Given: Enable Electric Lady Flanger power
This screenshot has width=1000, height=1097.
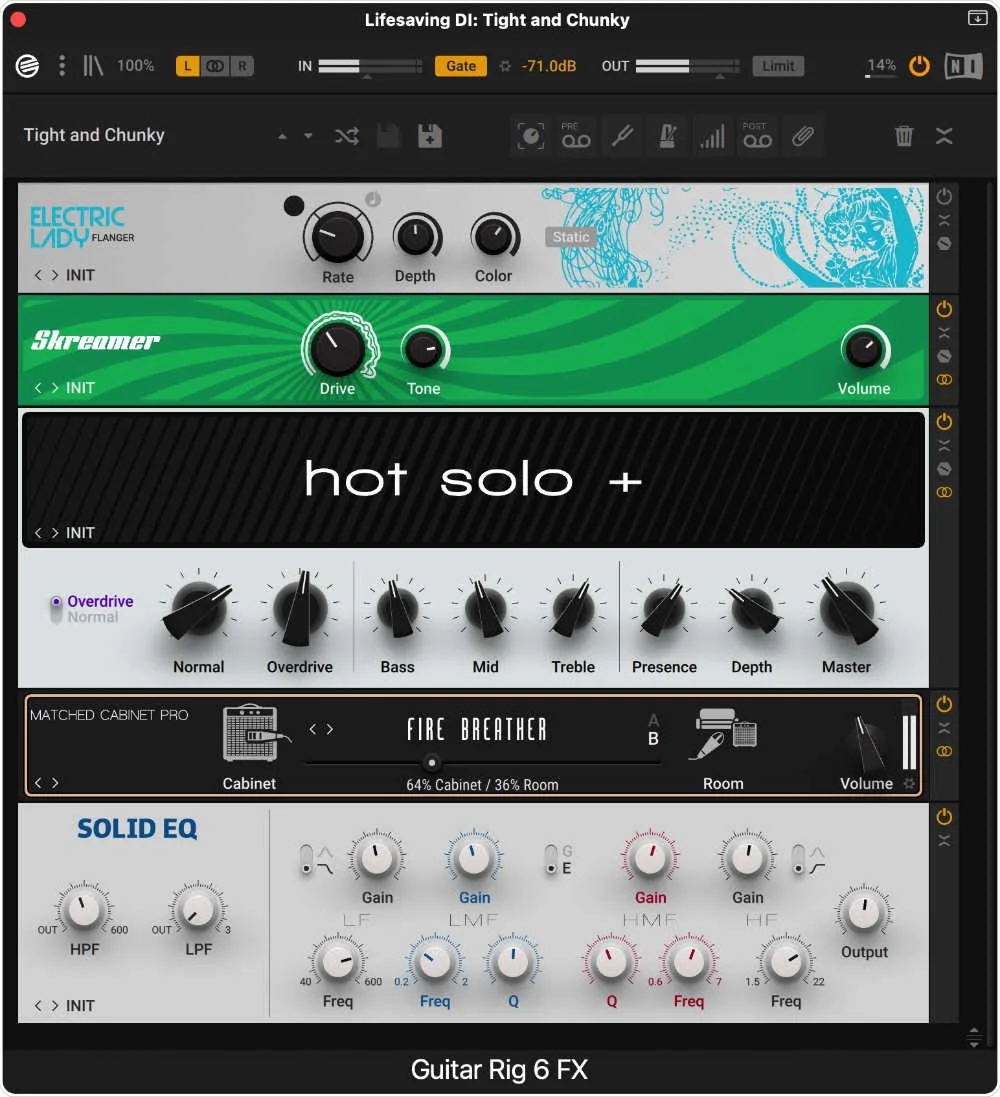Looking at the screenshot, I should (x=944, y=197).
